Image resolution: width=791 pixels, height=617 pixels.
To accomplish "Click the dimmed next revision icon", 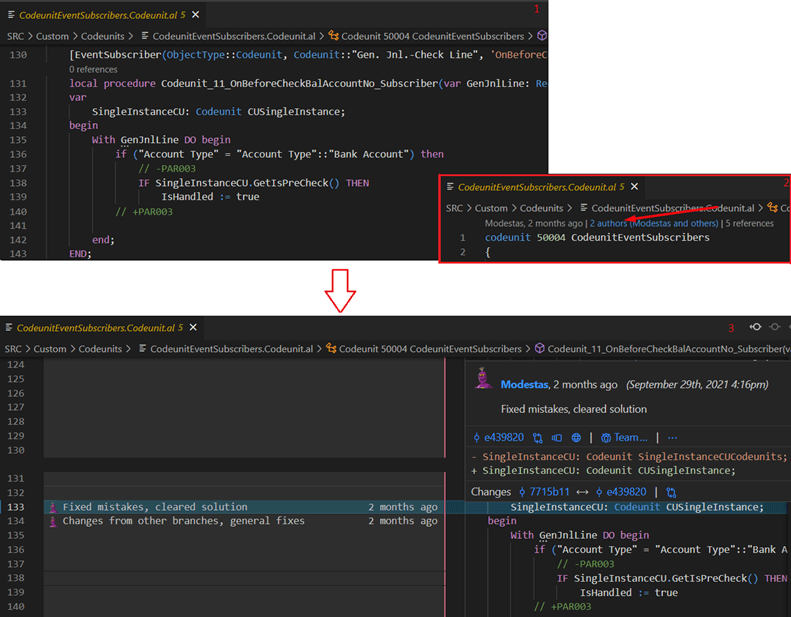I will [x=775, y=327].
